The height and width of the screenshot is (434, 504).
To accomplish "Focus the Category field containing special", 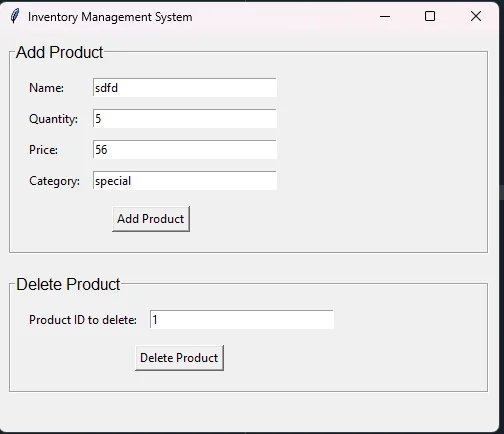I will tap(185, 181).
